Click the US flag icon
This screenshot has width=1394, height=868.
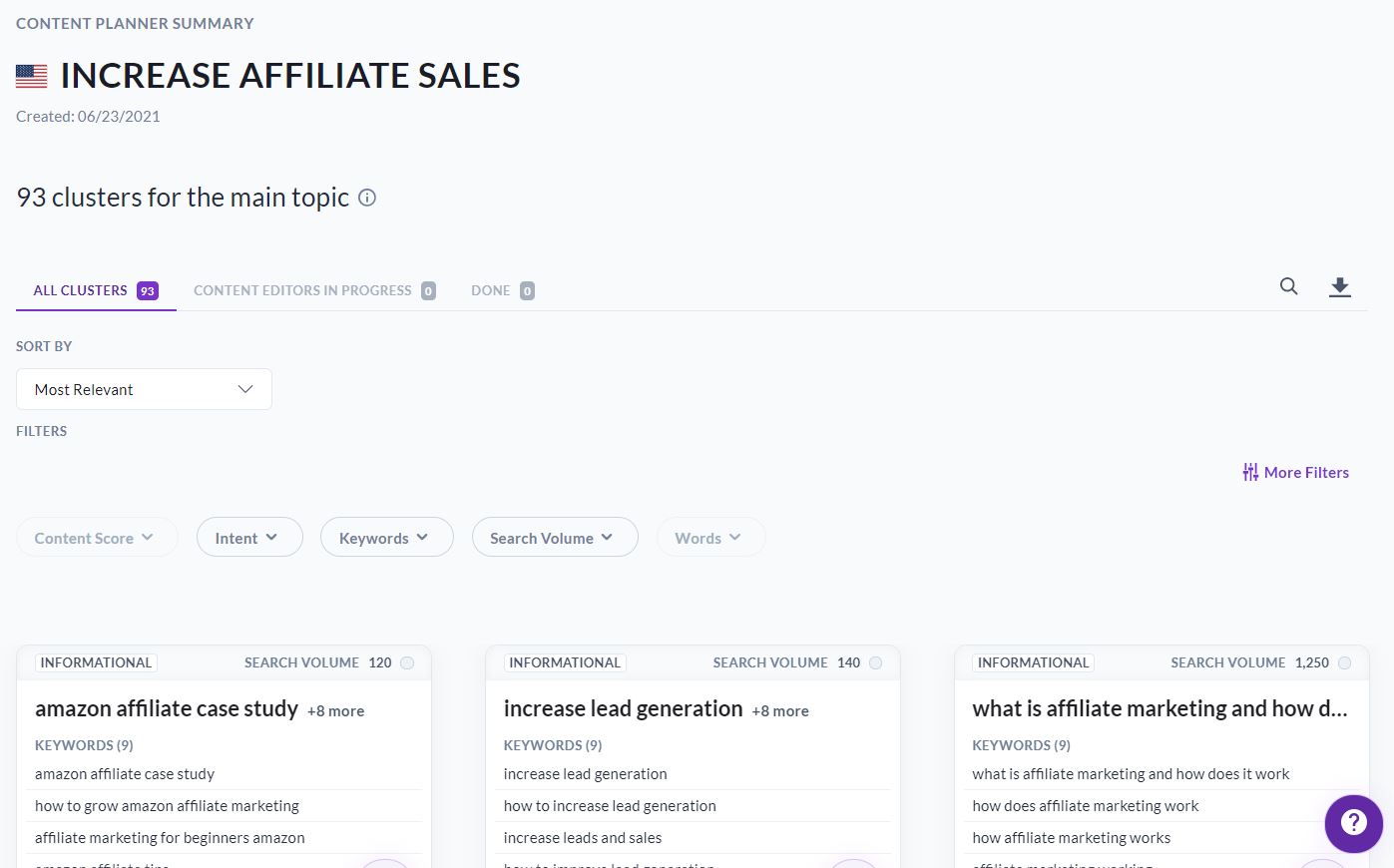[32, 76]
